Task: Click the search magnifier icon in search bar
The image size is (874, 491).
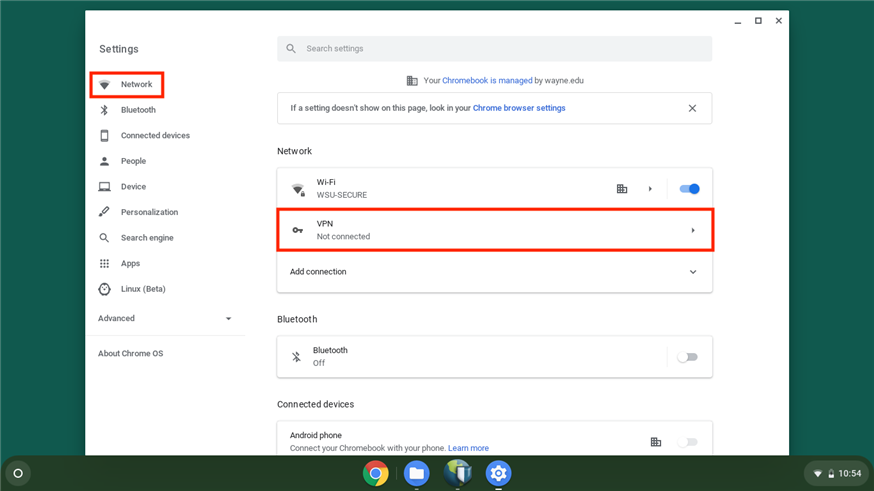Action: tap(291, 48)
